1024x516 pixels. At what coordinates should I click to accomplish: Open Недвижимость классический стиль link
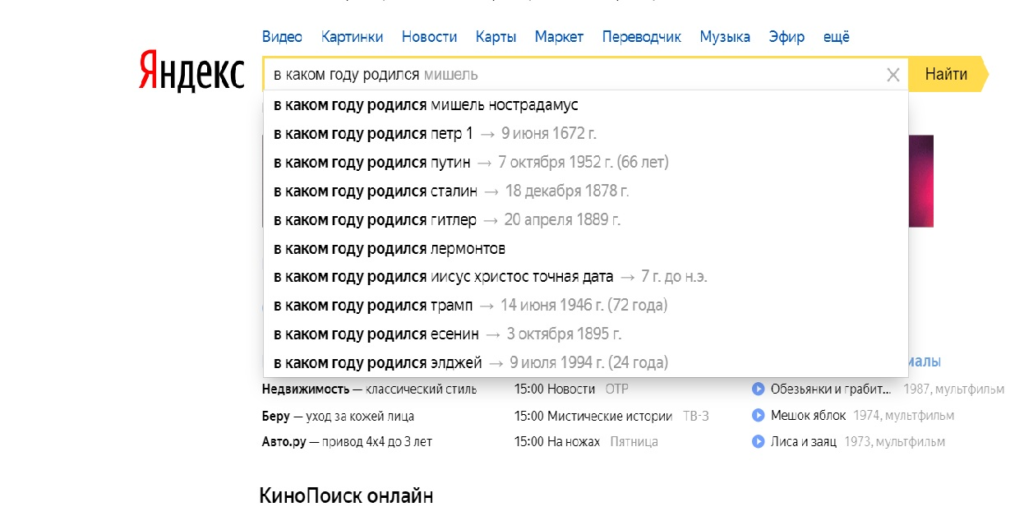tap(369, 389)
